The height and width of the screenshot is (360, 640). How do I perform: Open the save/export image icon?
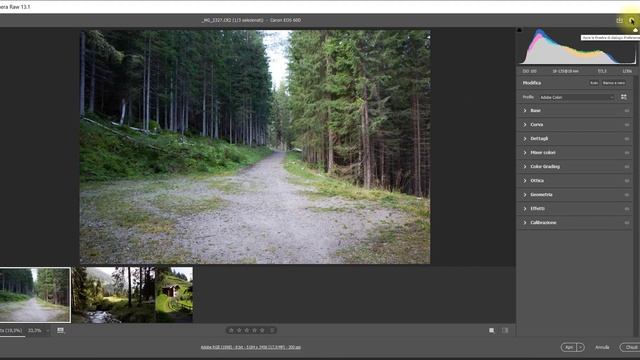(x=619, y=20)
